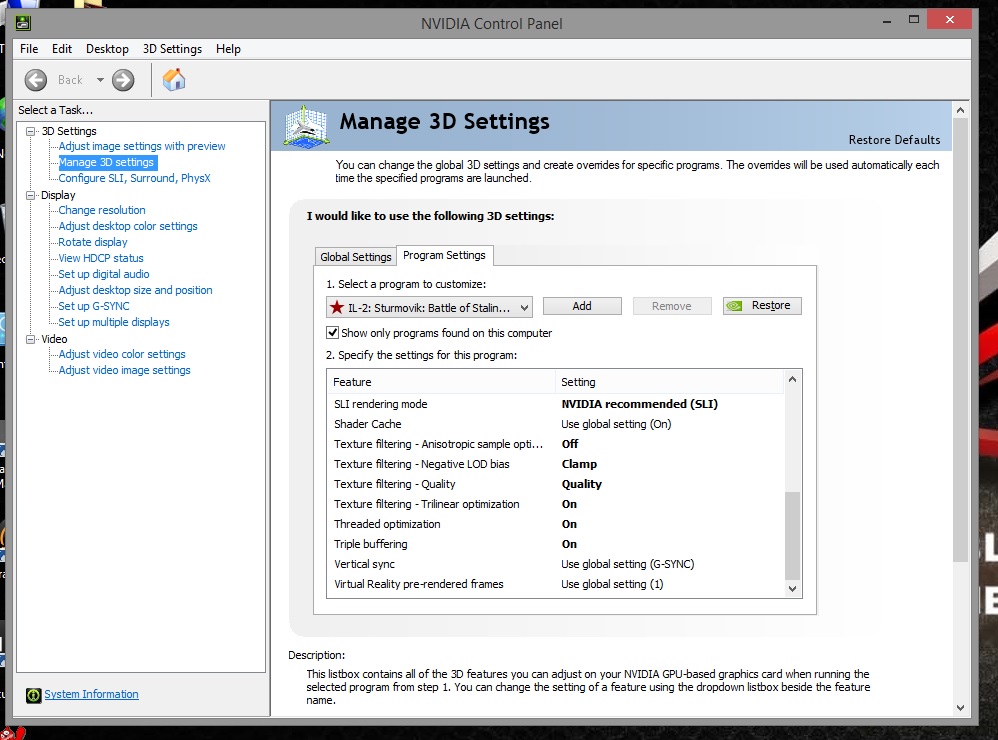Open 'Change resolution' task
The width and height of the screenshot is (998, 740).
[x=102, y=210]
